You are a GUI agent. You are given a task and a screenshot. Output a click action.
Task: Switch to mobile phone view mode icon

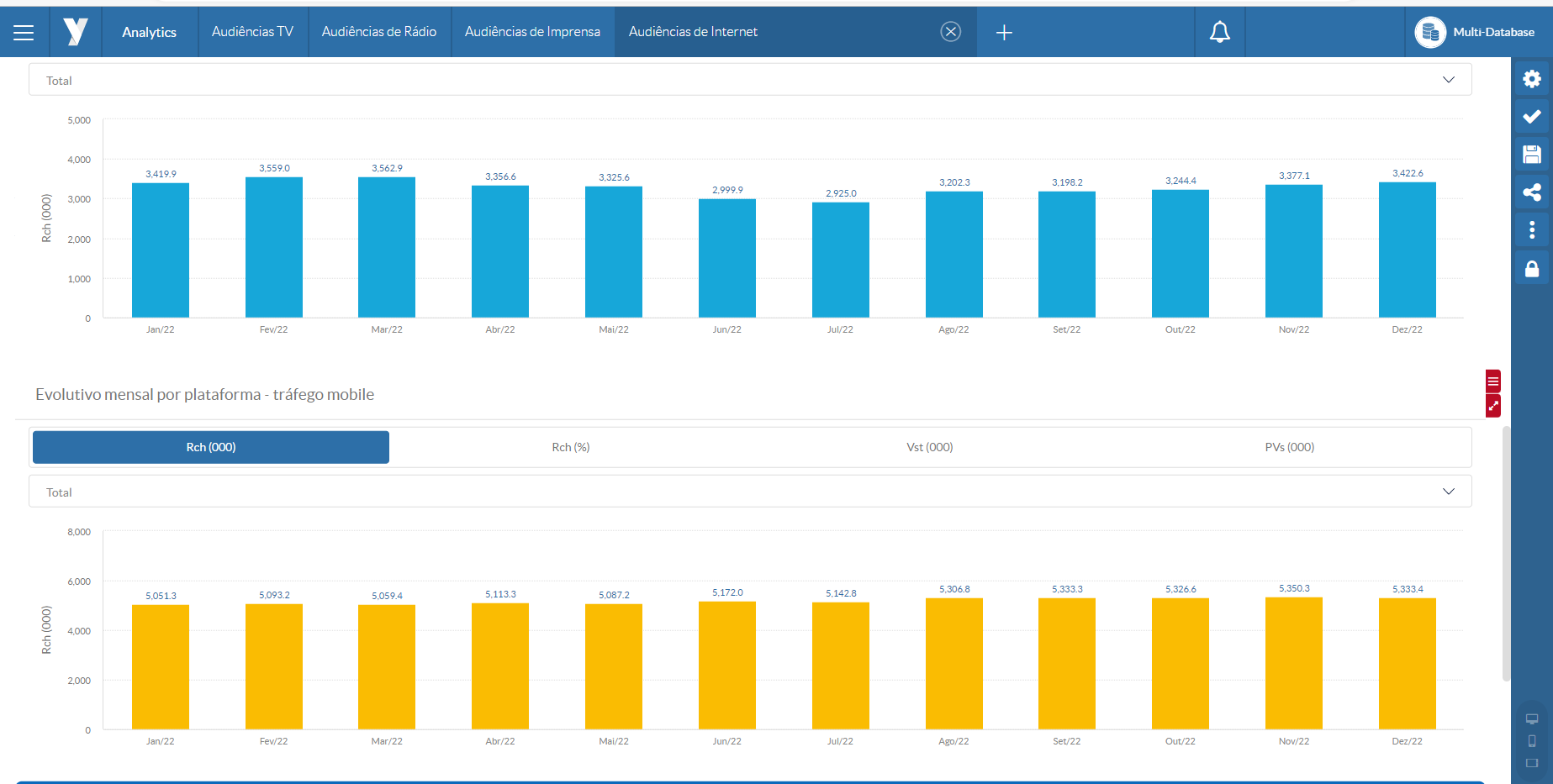click(1532, 741)
